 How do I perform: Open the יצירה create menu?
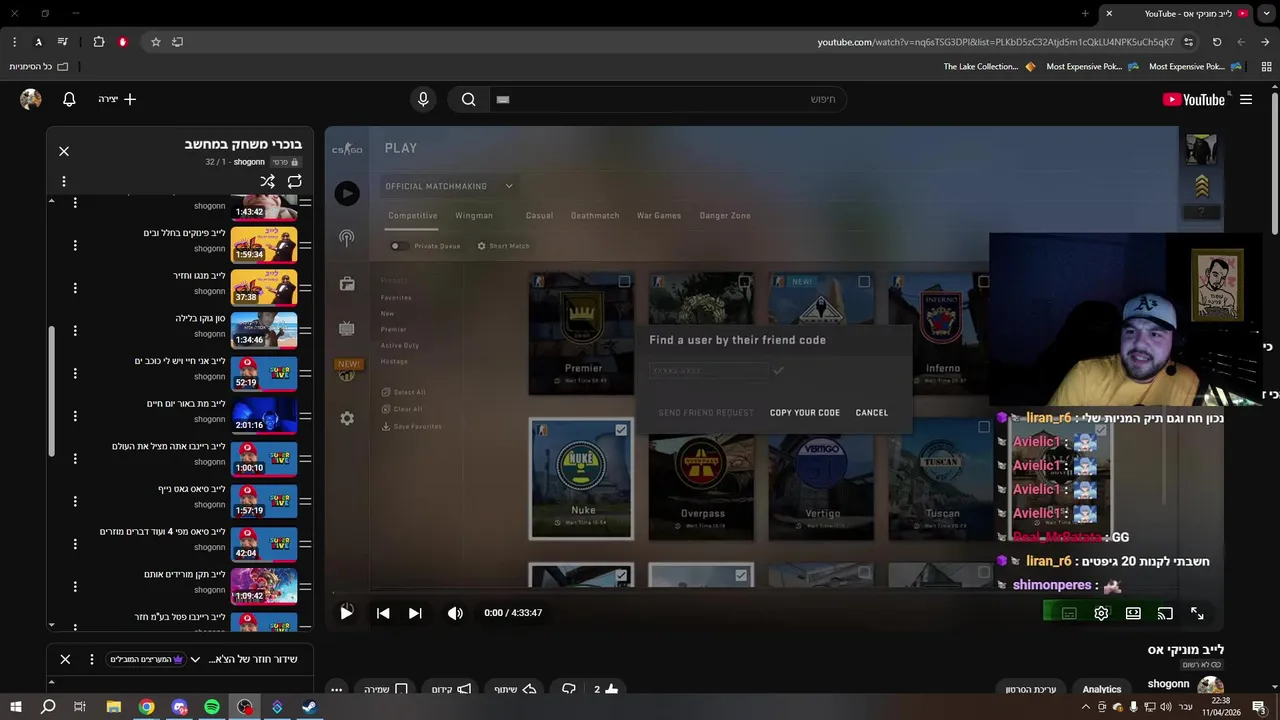pos(117,99)
